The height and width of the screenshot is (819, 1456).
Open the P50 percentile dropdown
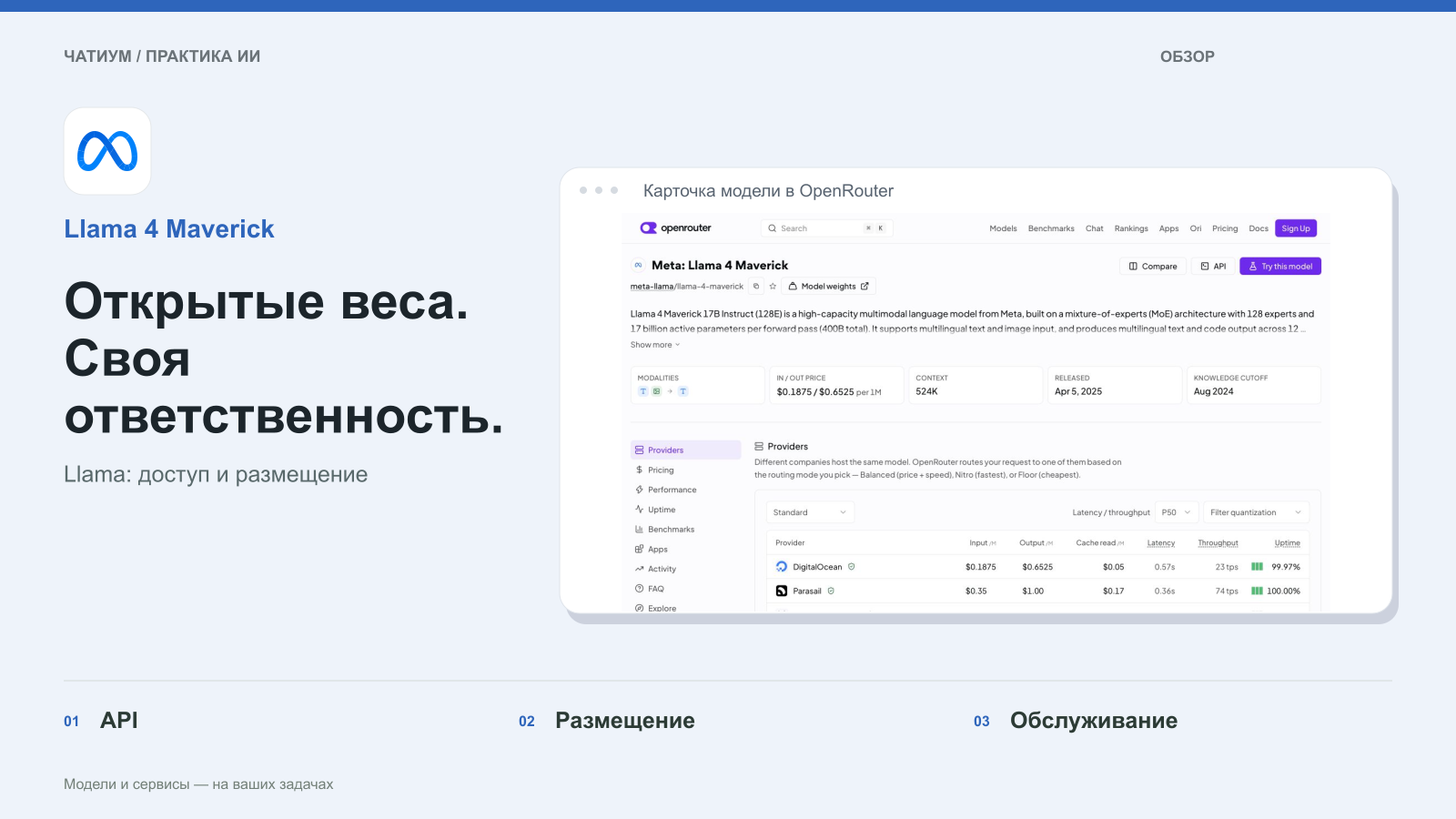point(1176,512)
